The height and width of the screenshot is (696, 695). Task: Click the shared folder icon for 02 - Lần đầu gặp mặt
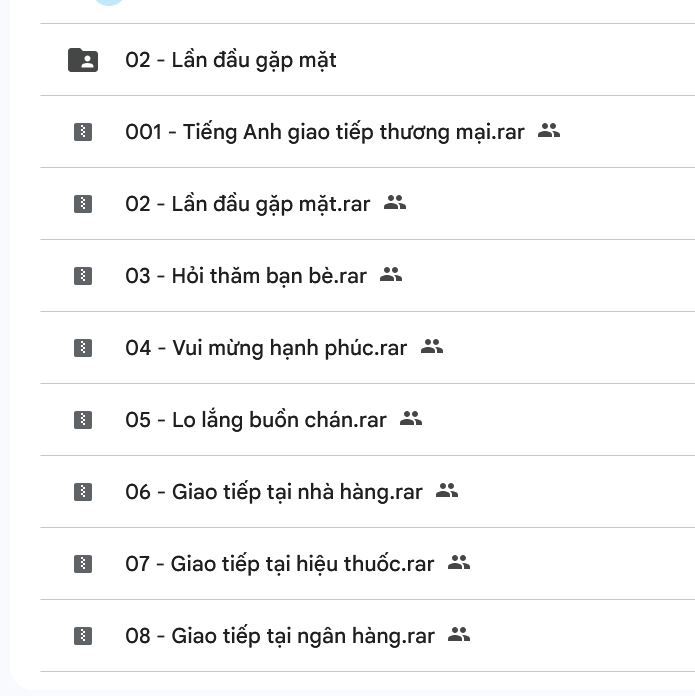(x=83, y=60)
